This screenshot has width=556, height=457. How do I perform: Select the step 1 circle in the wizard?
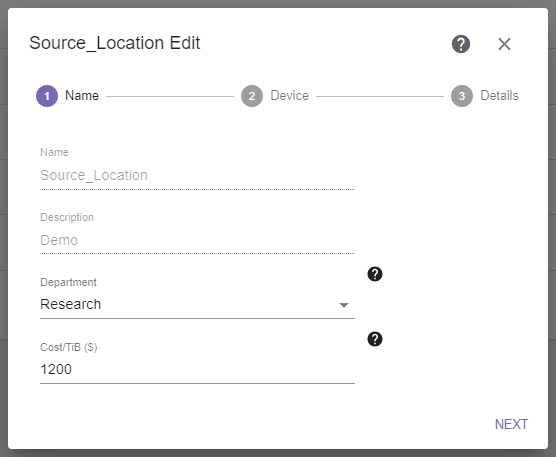pyautogui.click(x=47, y=96)
